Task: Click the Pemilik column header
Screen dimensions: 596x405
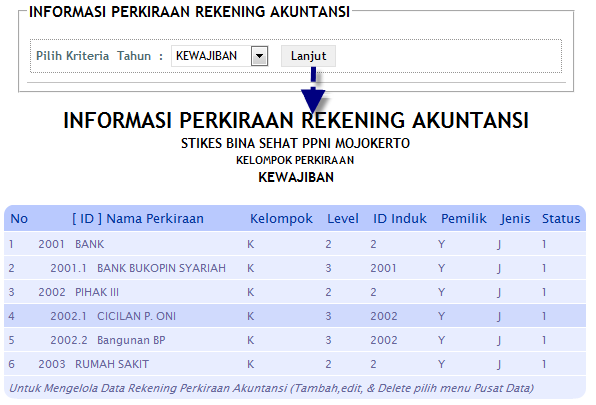Action: [x=464, y=218]
